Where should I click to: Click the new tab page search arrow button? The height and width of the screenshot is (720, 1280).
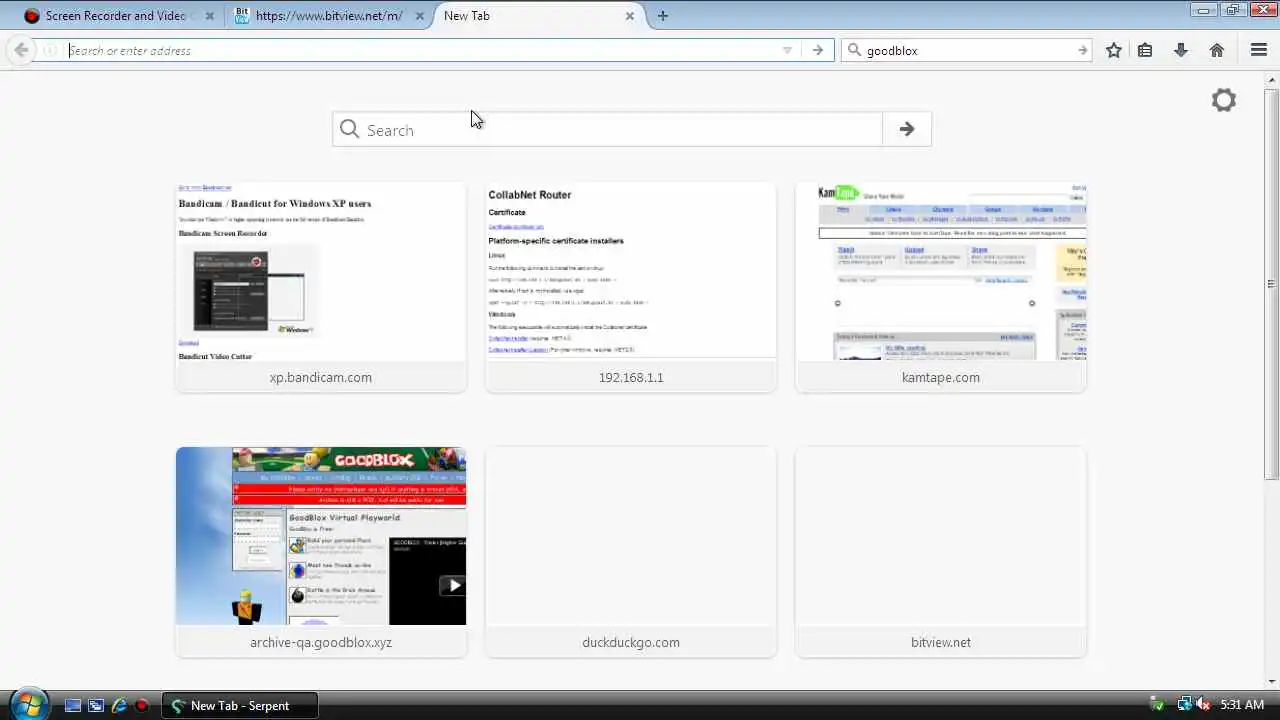907,129
